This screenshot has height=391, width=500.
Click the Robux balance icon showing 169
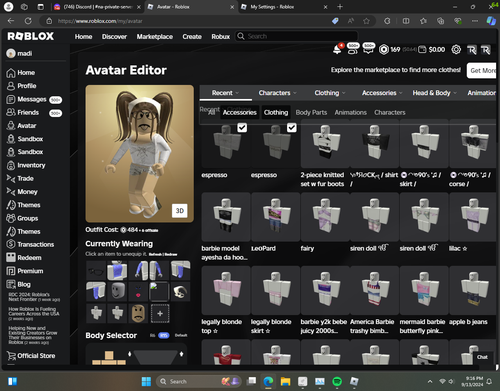pyautogui.click(x=384, y=50)
